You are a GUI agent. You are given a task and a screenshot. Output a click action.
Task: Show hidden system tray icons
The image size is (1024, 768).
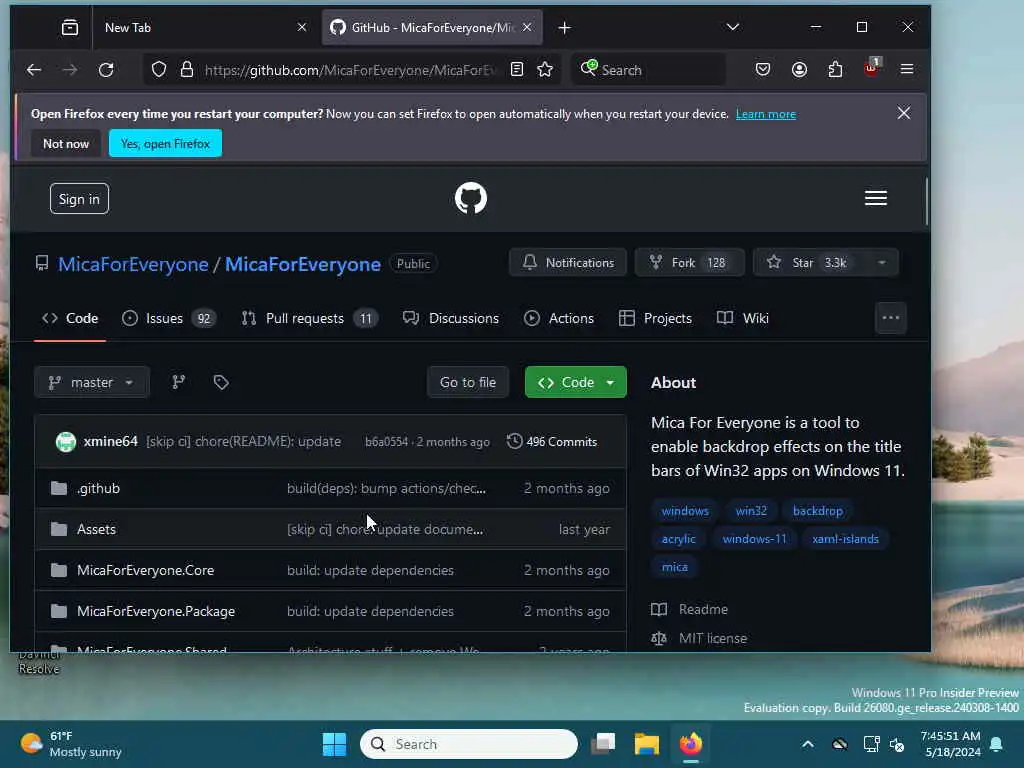point(808,744)
